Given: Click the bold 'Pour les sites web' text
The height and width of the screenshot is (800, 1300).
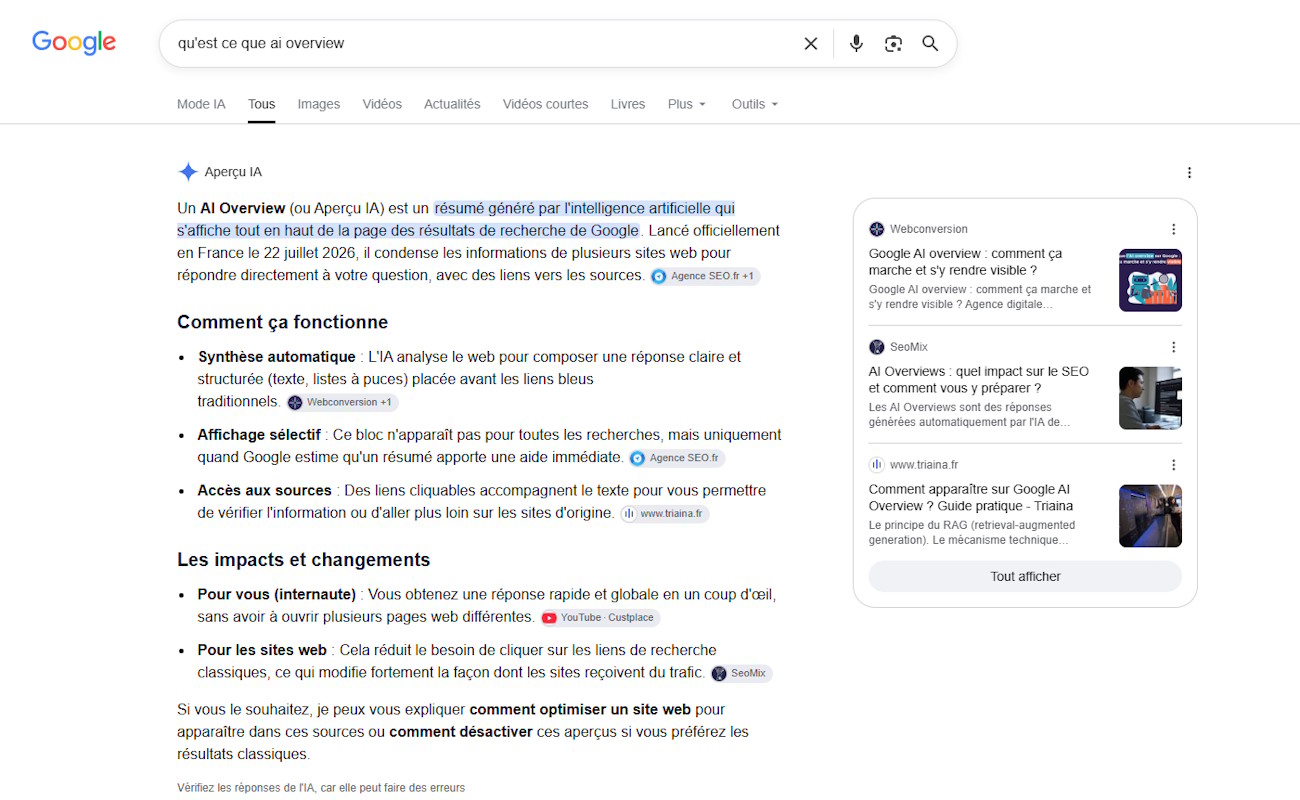Looking at the screenshot, I should tap(262, 650).
